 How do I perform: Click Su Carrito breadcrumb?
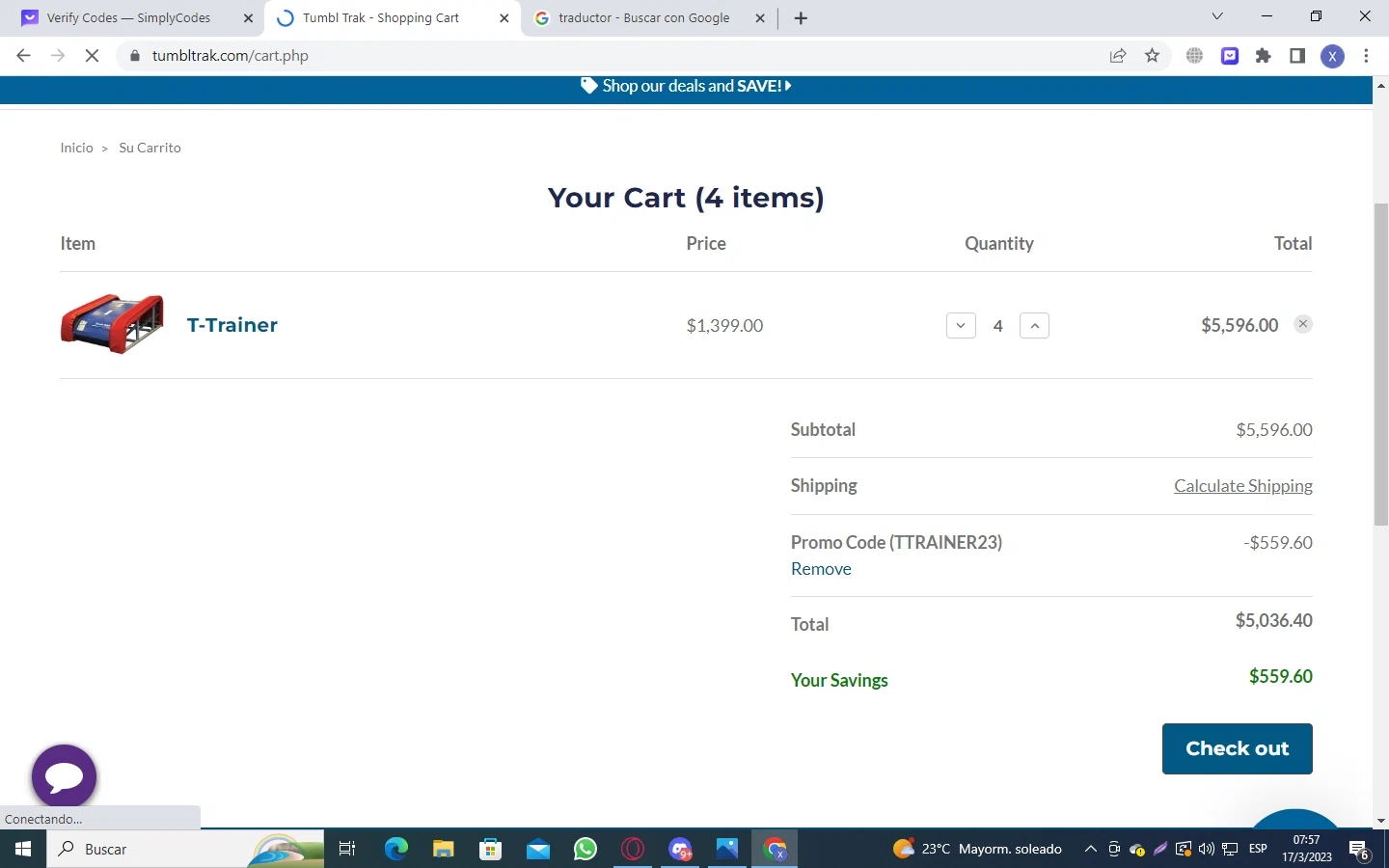pyautogui.click(x=150, y=148)
